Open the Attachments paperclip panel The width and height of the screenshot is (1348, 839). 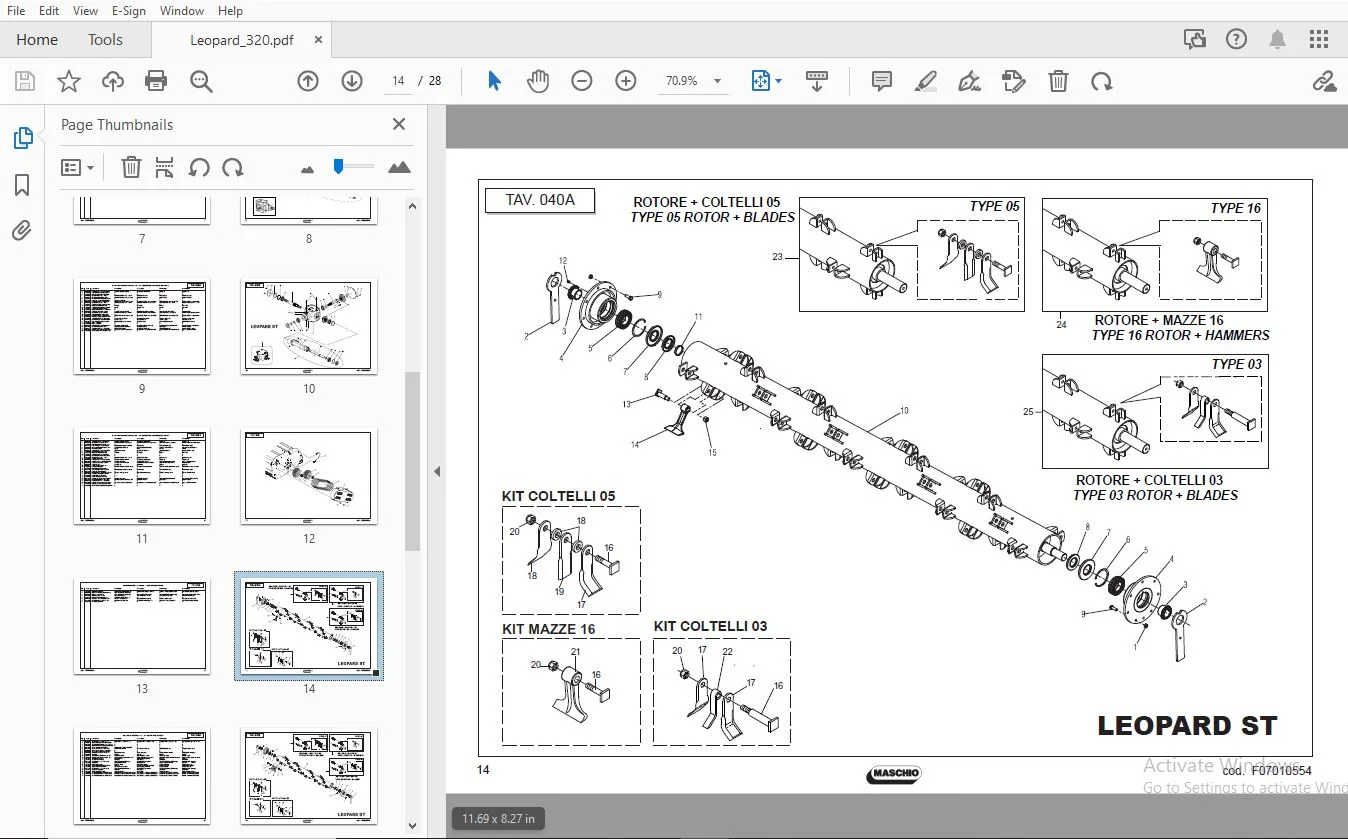[22, 231]
